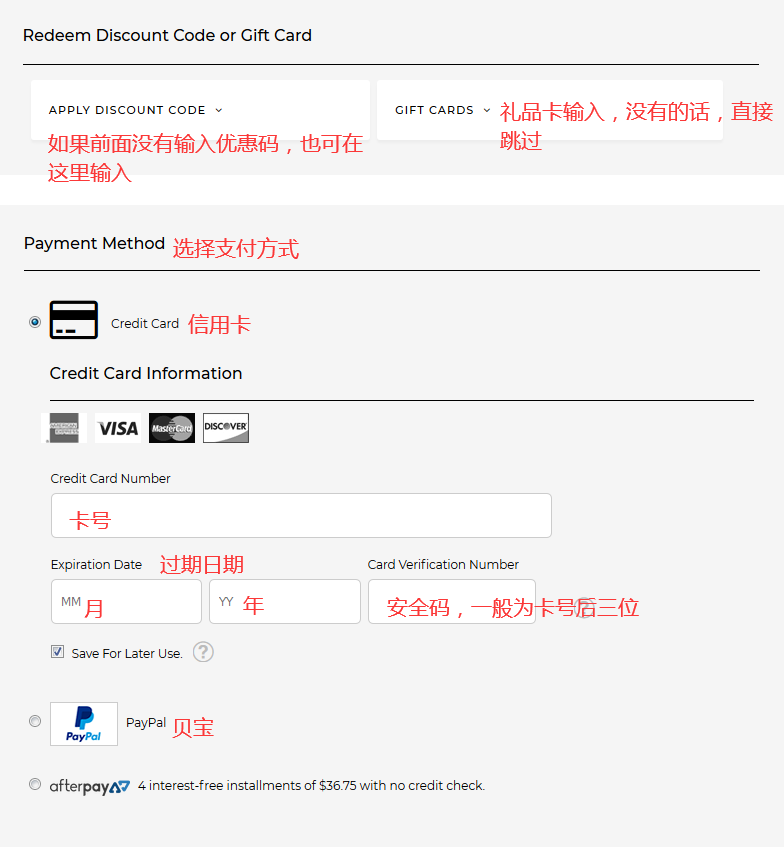Click the MasterCard logo
784x847 pixels.
pyautogui.click(x=172, y=428)
